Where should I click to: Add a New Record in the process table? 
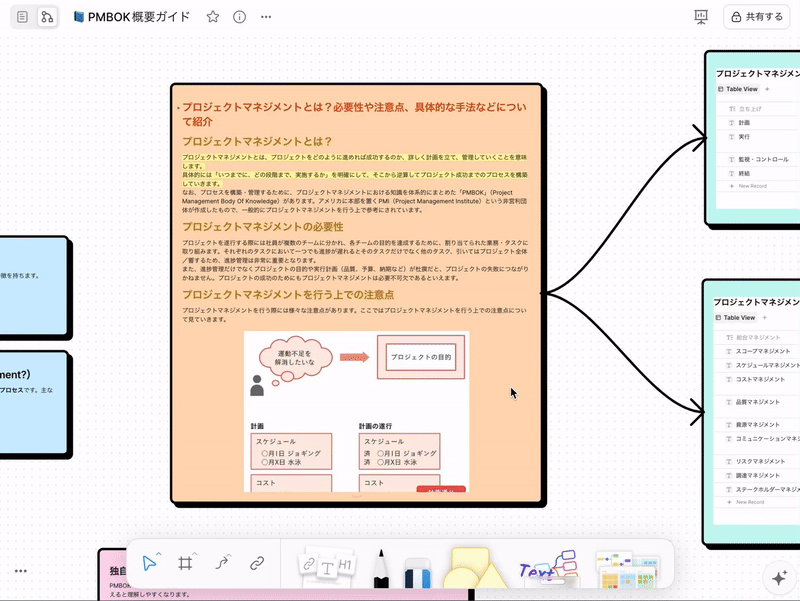click(x=748, y=185)
